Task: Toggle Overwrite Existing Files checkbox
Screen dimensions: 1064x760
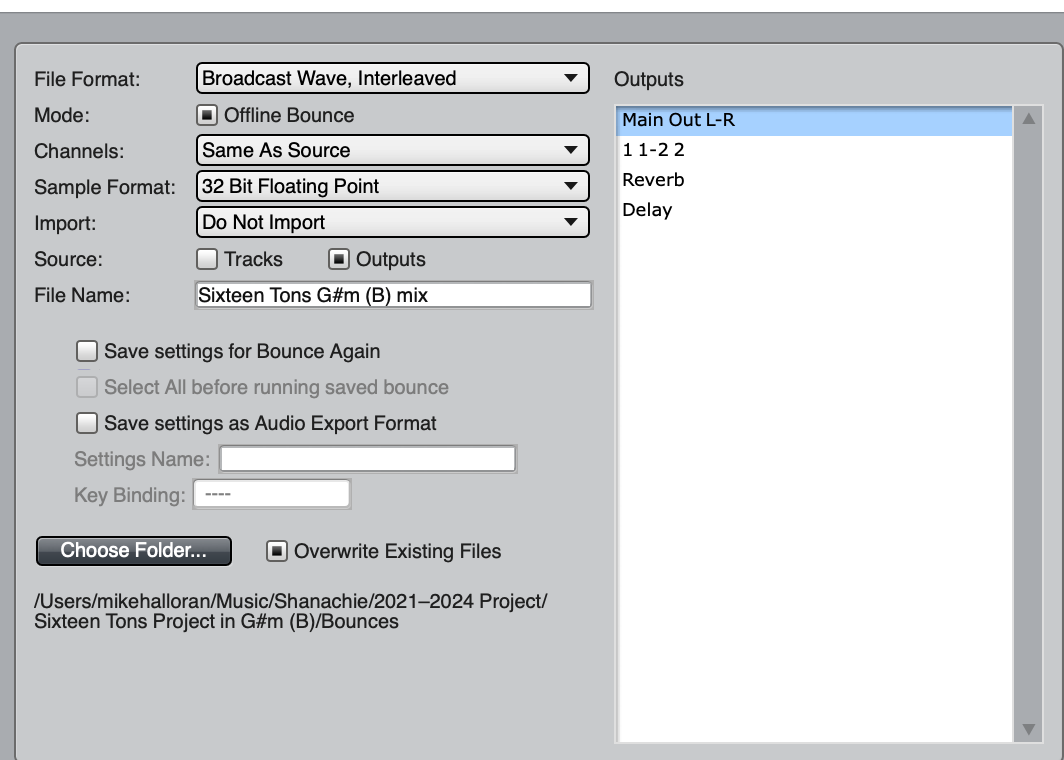Action: 277,551
